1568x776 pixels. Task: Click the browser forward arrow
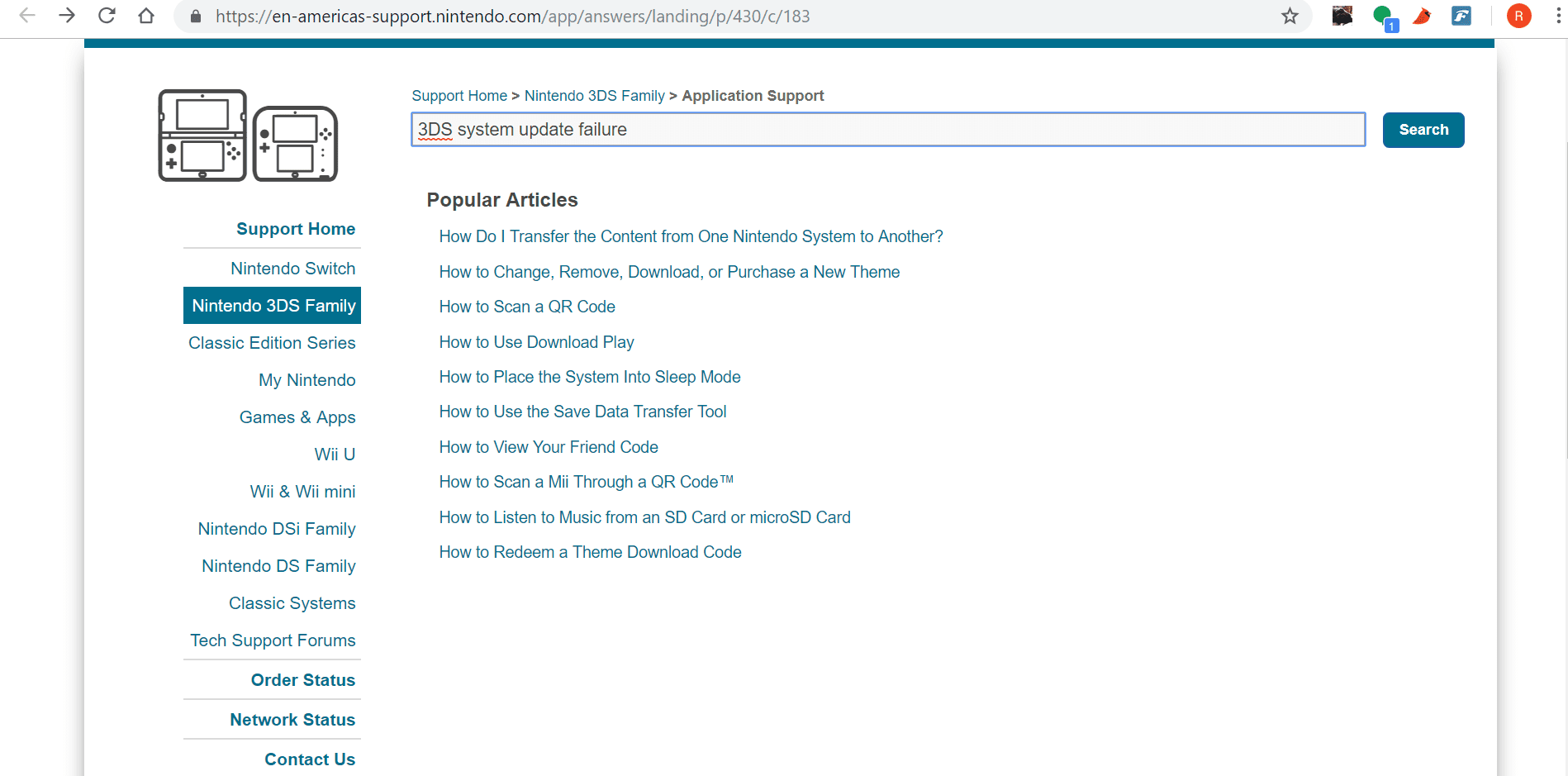pyautogui.click(x=67, y=16)
